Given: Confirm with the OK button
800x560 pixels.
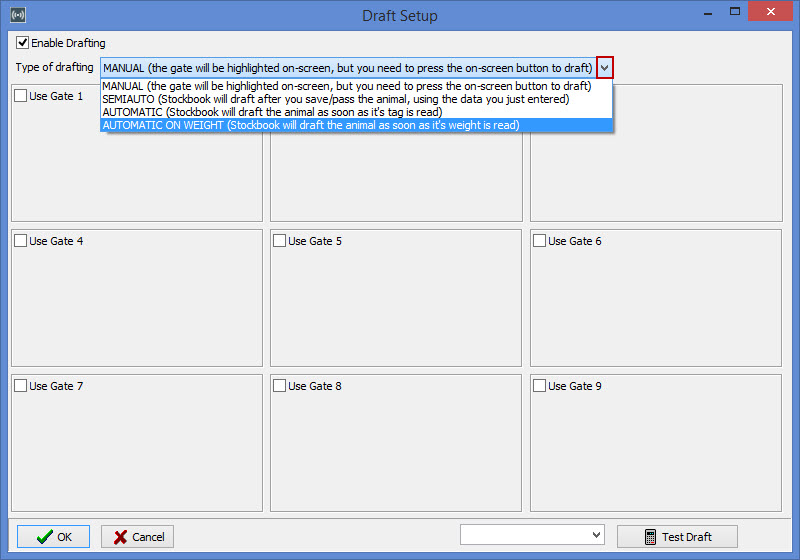Looking at the screenshot, I should click(x=54, y=537).
